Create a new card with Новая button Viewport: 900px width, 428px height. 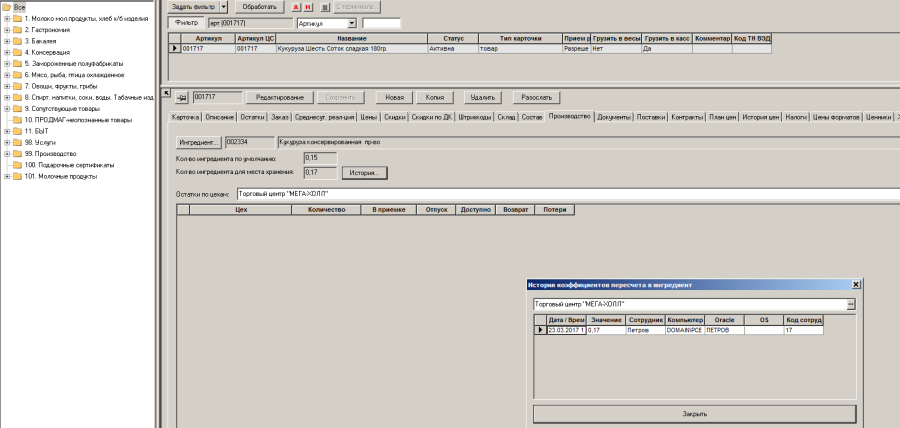point(394,98)
